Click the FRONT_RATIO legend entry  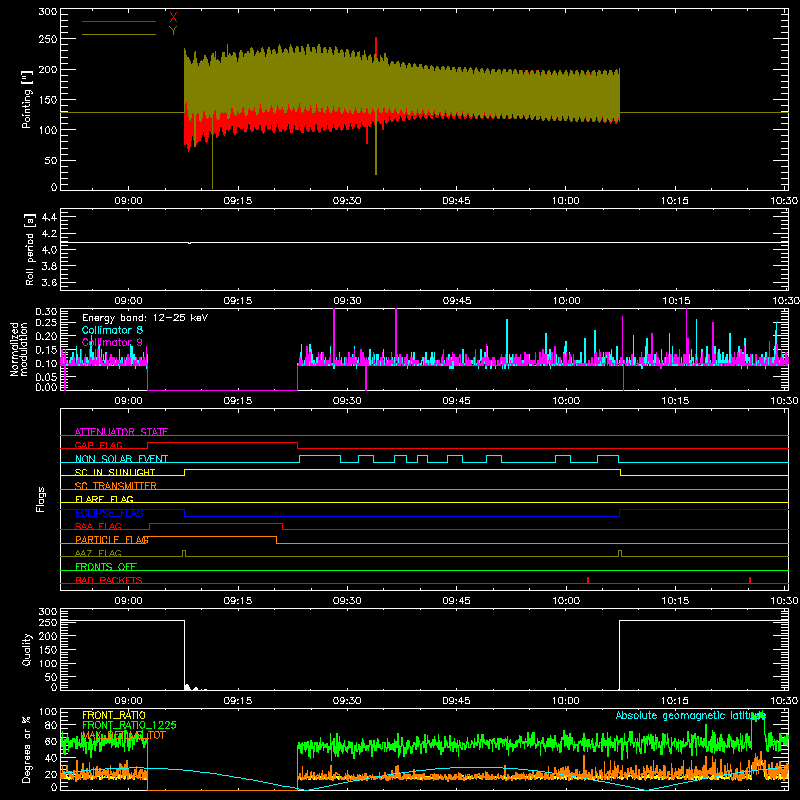(113, 715)
